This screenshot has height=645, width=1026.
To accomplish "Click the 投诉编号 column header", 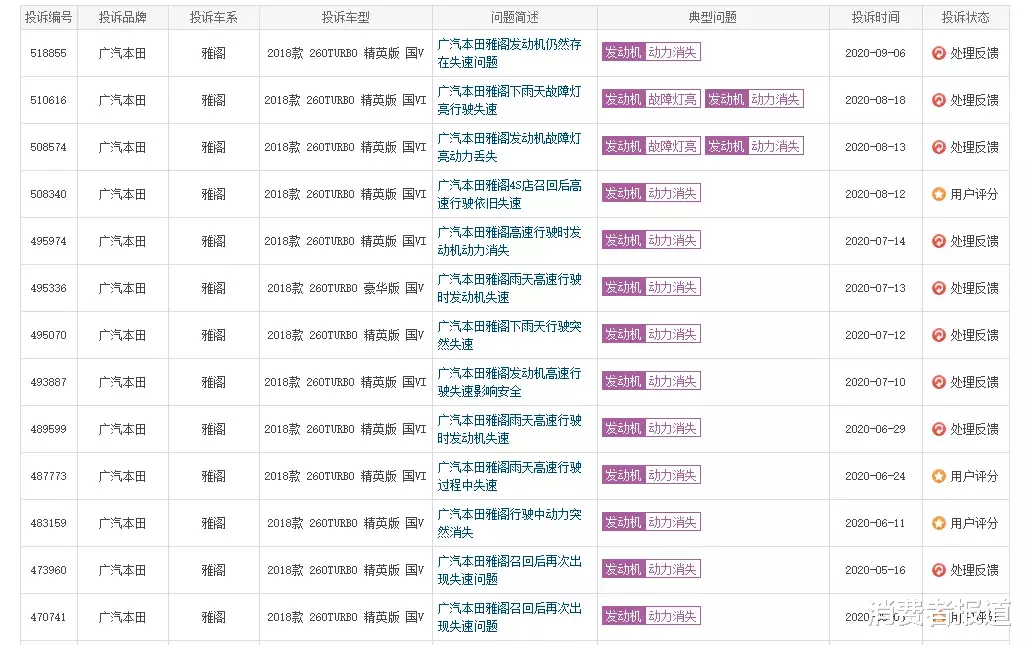I will pos(48,18).
